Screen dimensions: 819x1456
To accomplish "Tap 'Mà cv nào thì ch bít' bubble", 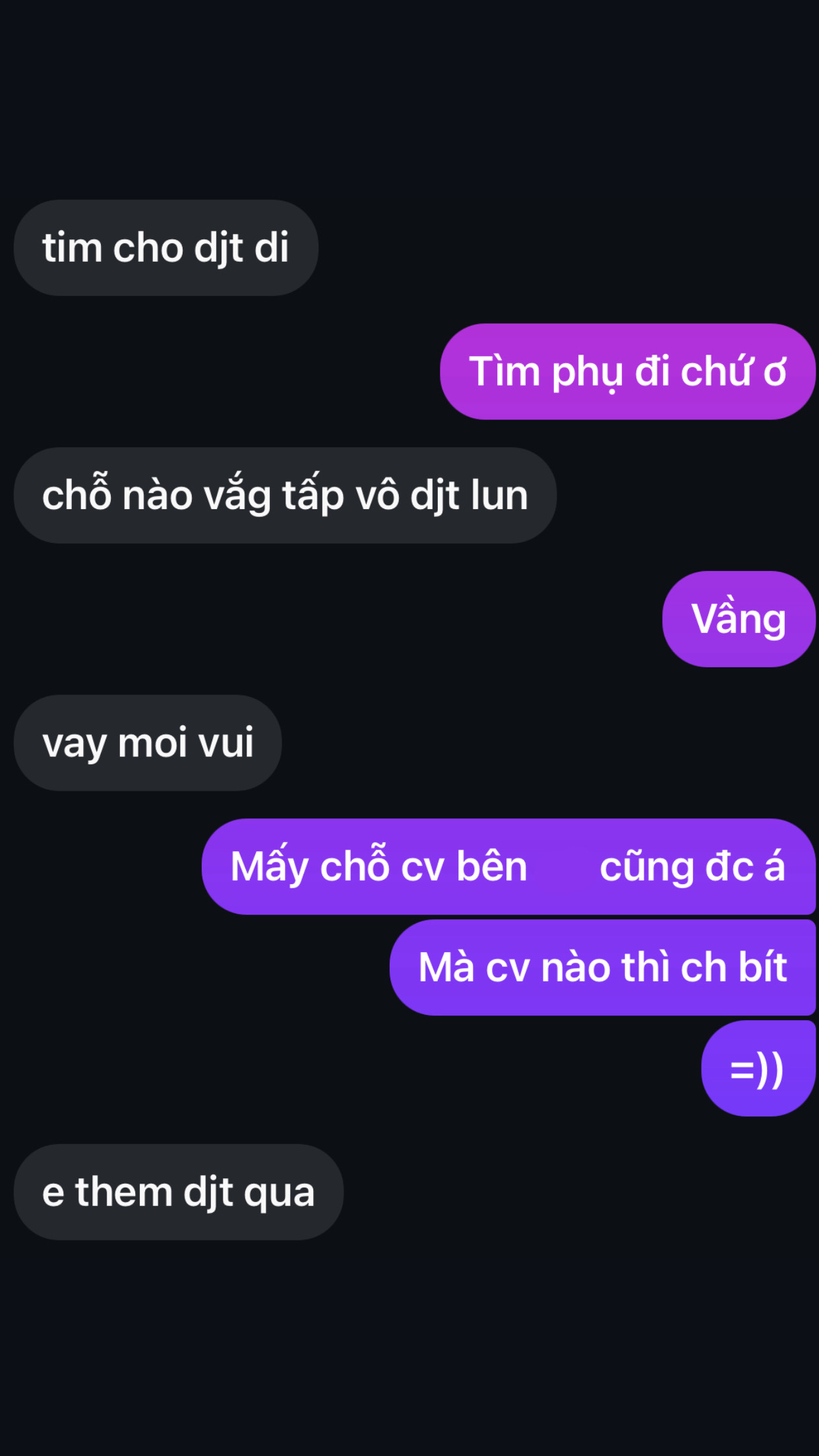I will (x=603, y=967).
